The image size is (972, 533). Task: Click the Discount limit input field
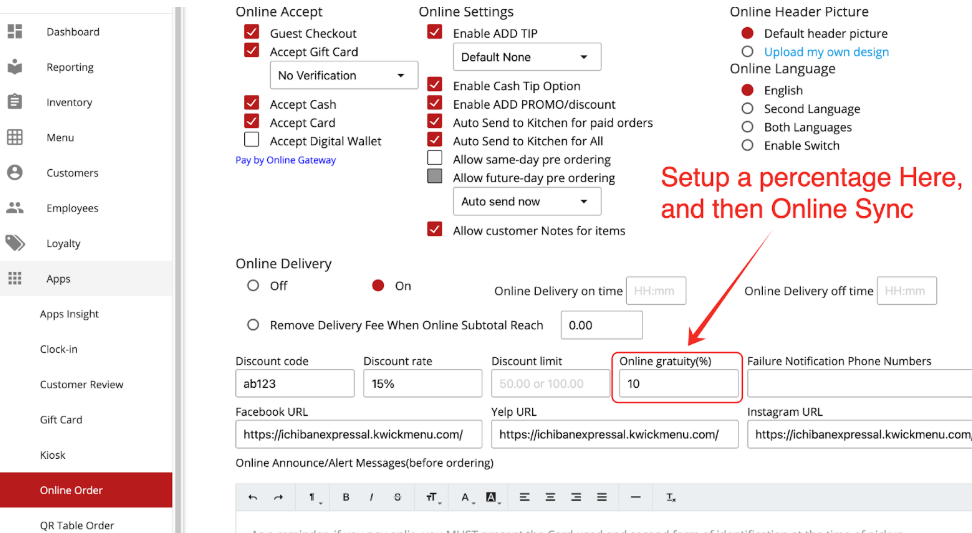550,384
